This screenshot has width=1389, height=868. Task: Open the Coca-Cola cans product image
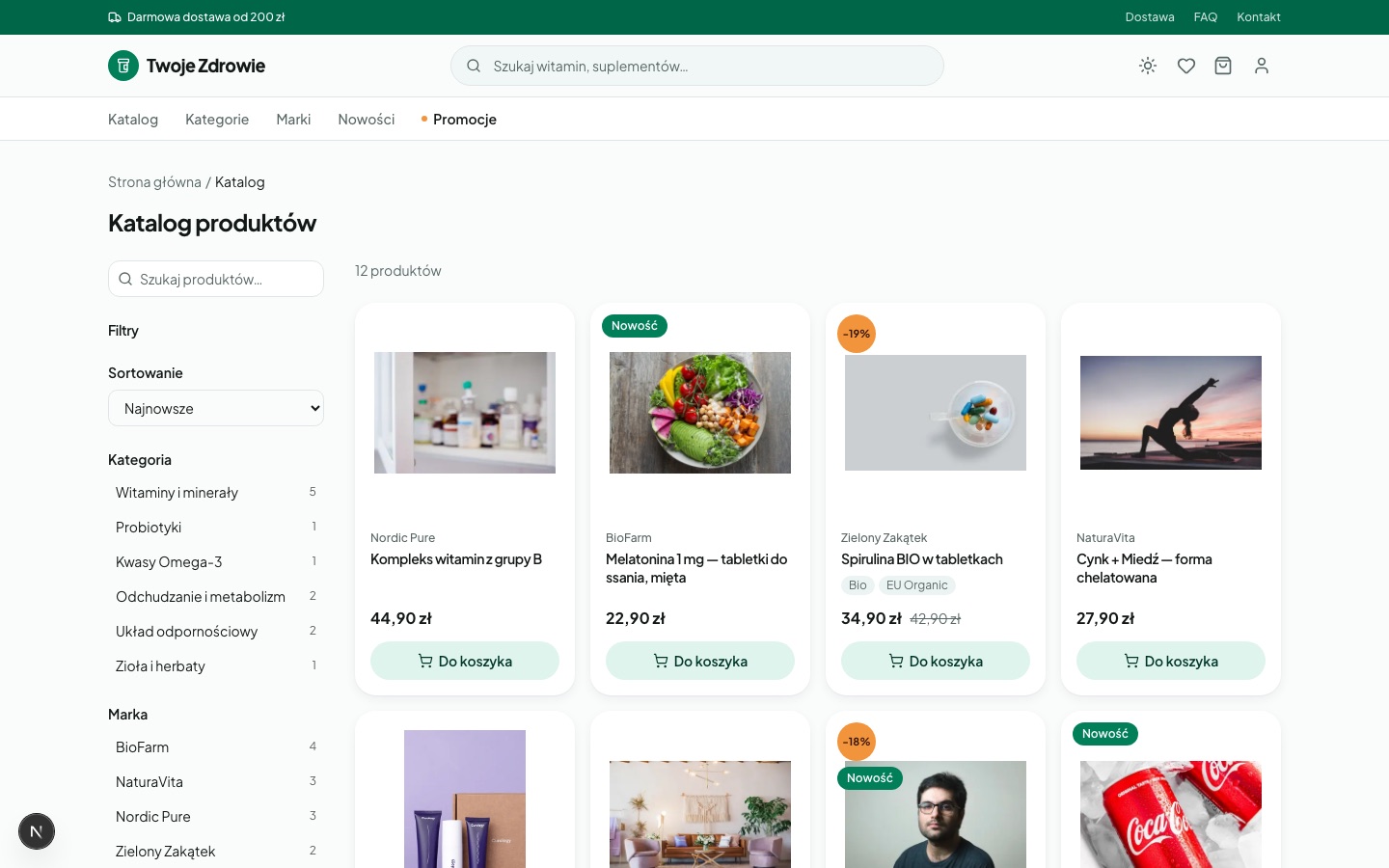point(1171,814)
